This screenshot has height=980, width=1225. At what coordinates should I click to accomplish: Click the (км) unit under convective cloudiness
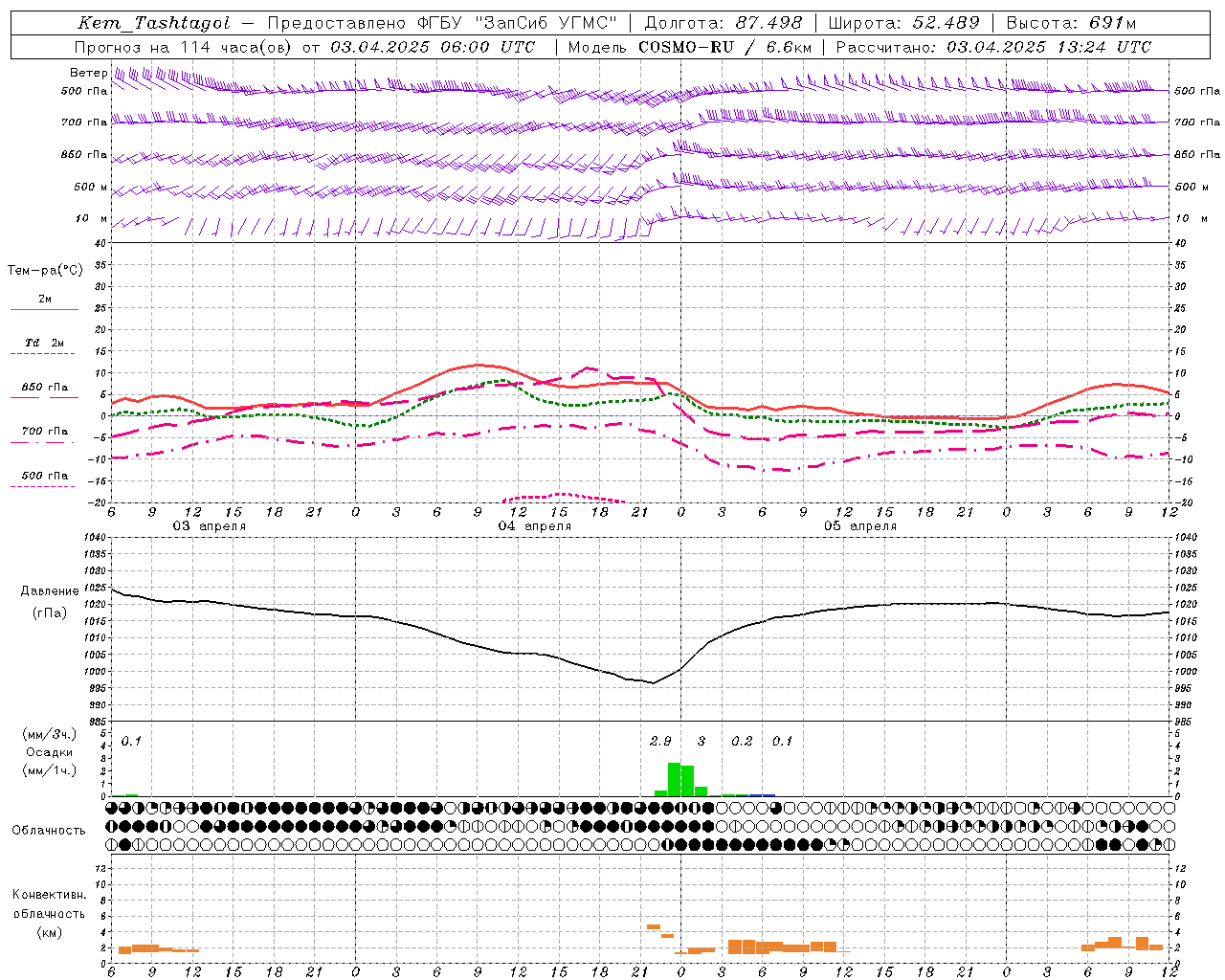(x=50, y=932)
